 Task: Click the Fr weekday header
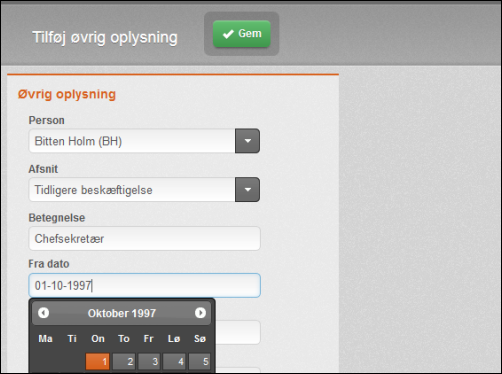coord(149,339)
